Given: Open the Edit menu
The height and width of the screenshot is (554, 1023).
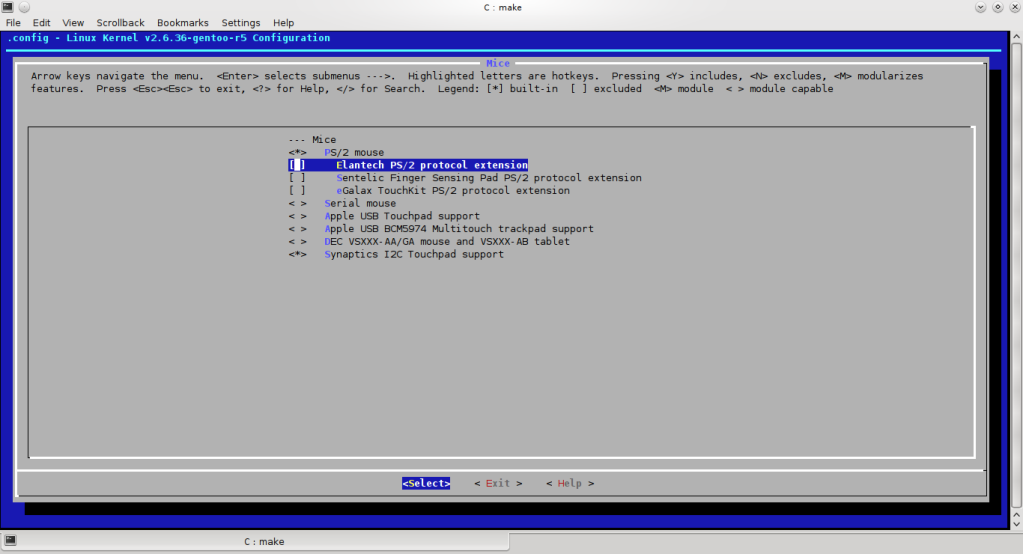Looking at the screenshot, I should click(x=41, y=23).
